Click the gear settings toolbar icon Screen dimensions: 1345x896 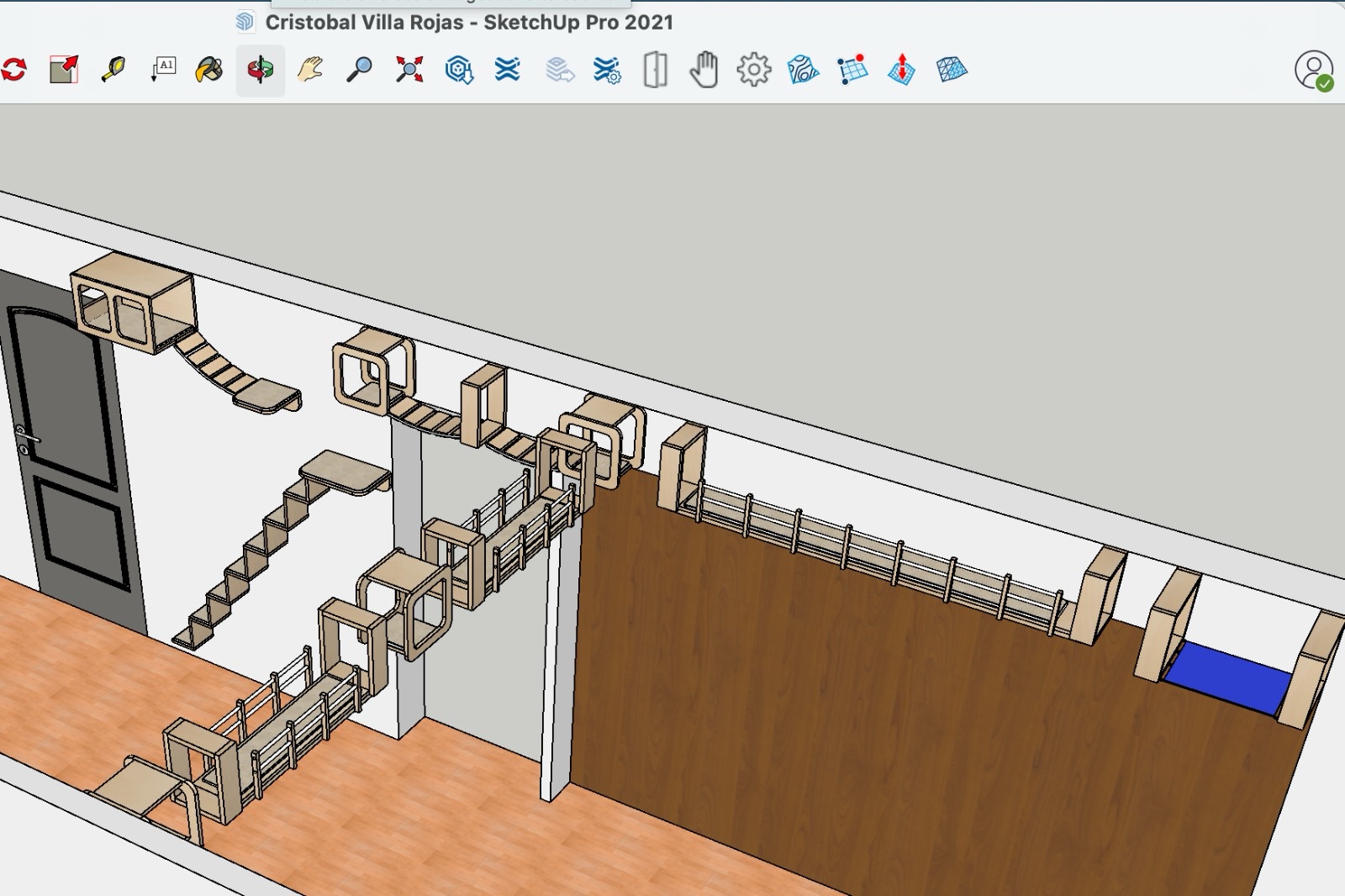coord(754,70)
